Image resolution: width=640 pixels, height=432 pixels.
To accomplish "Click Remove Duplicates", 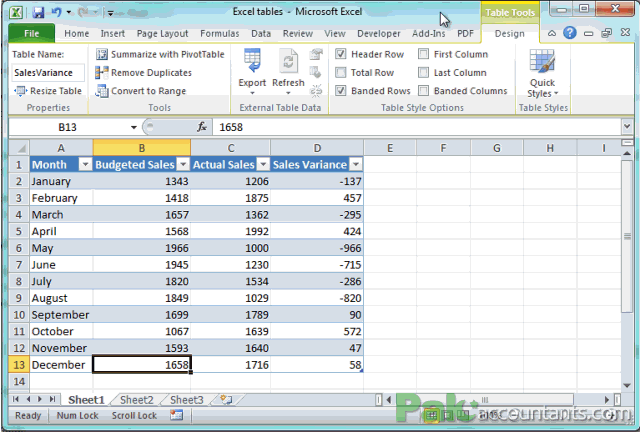I will click(x=144, y=73).
